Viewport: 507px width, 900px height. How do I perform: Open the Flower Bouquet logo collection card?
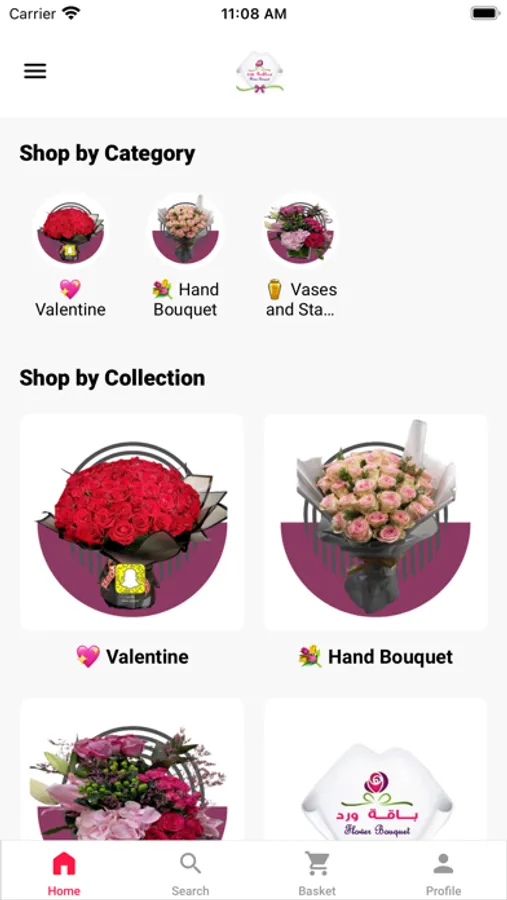point(376,769)
